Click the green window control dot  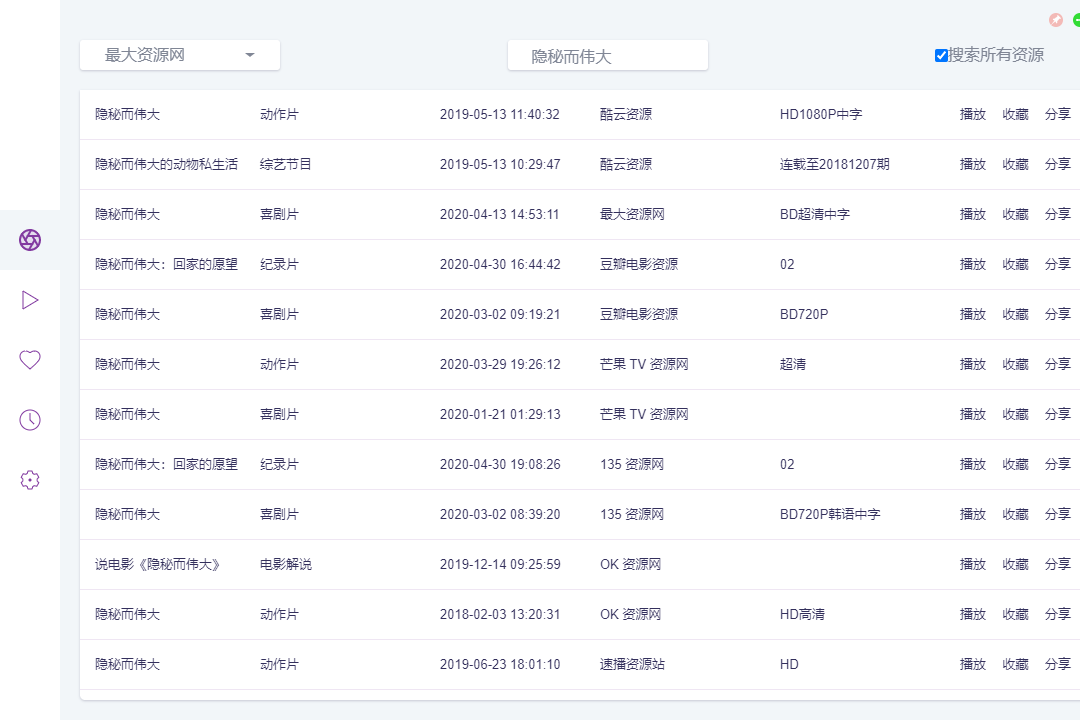(x=1077, y=20)
